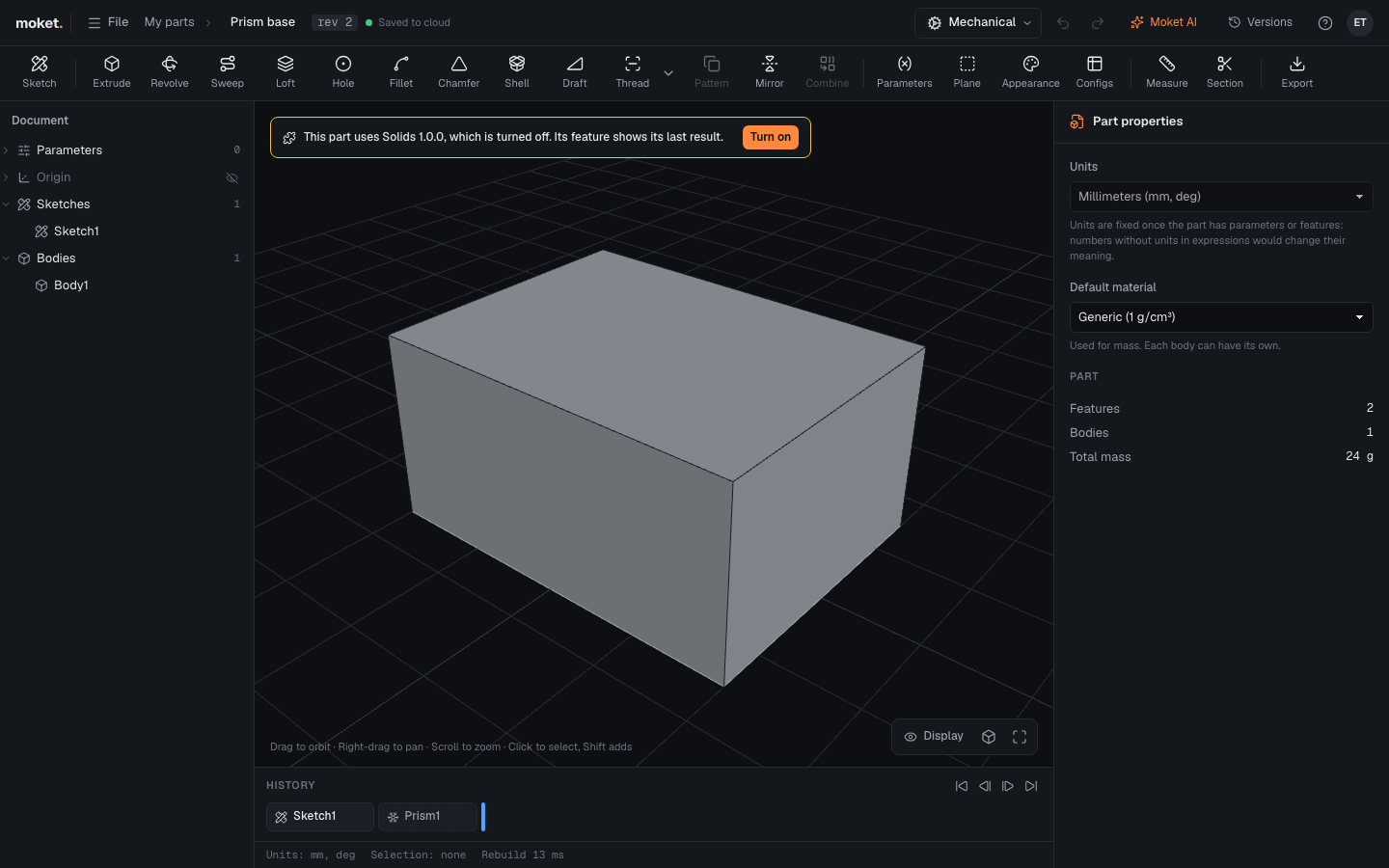
Task: Expand the Parameters tree node
Action: [7, 150]
